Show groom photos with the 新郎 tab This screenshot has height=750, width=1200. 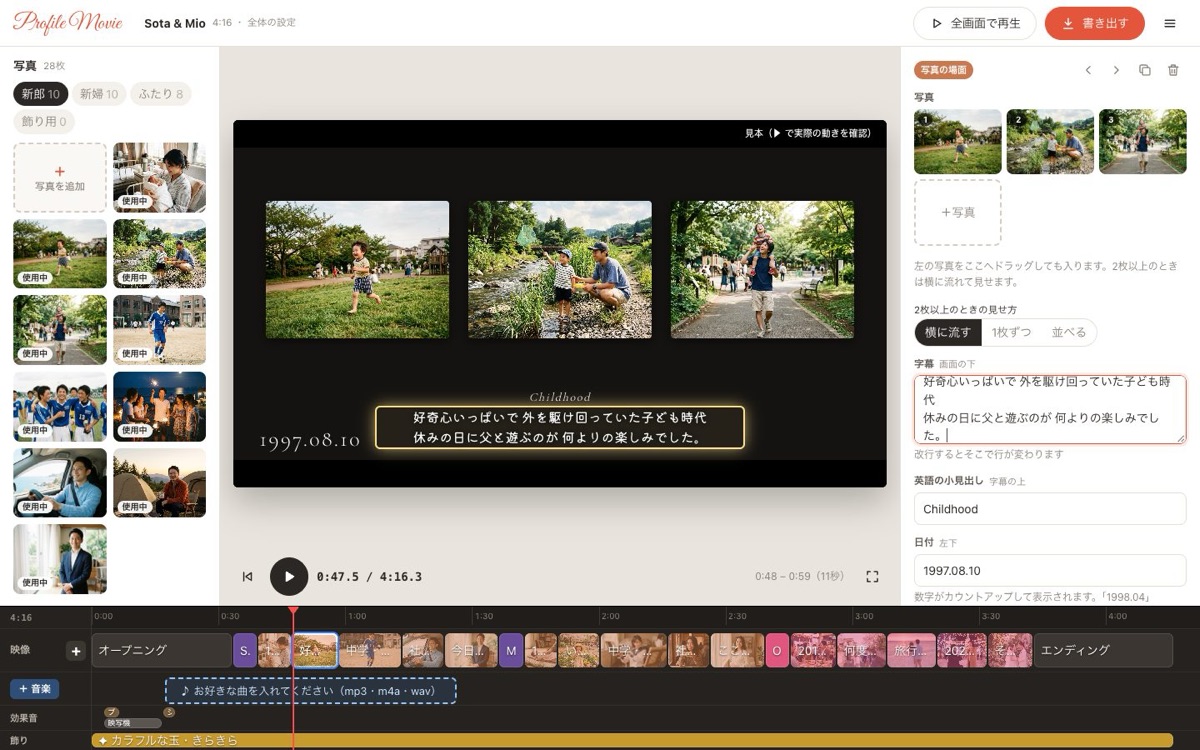41,94
